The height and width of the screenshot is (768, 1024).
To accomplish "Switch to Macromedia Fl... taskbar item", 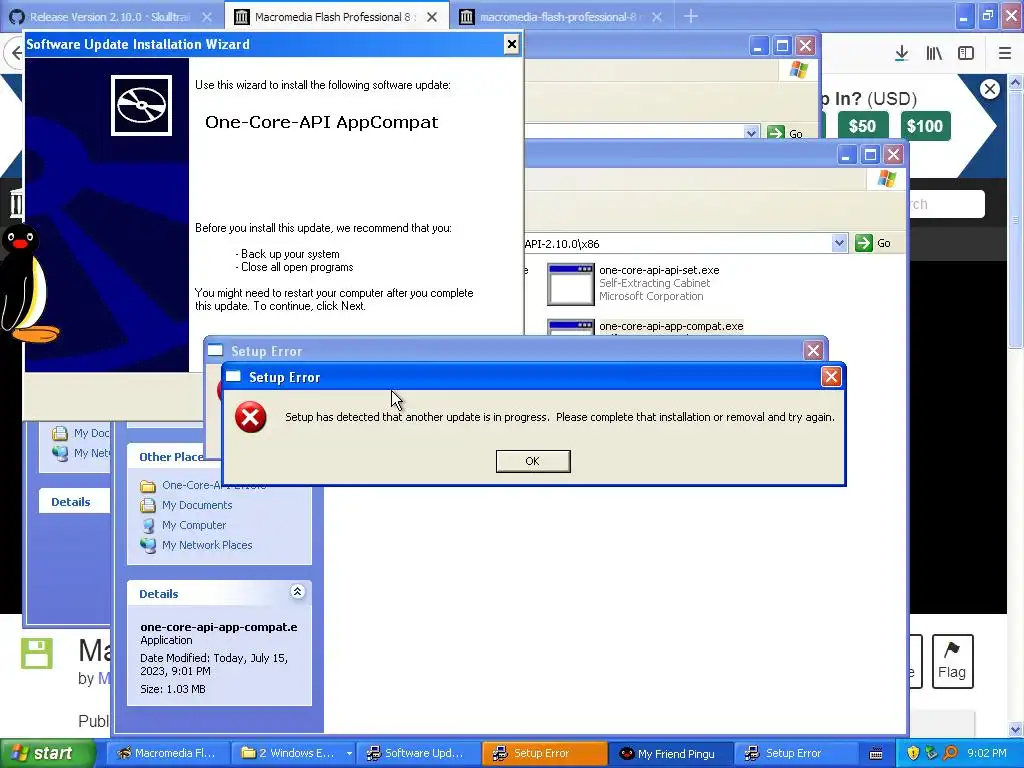I will click(x=168, y=753).
